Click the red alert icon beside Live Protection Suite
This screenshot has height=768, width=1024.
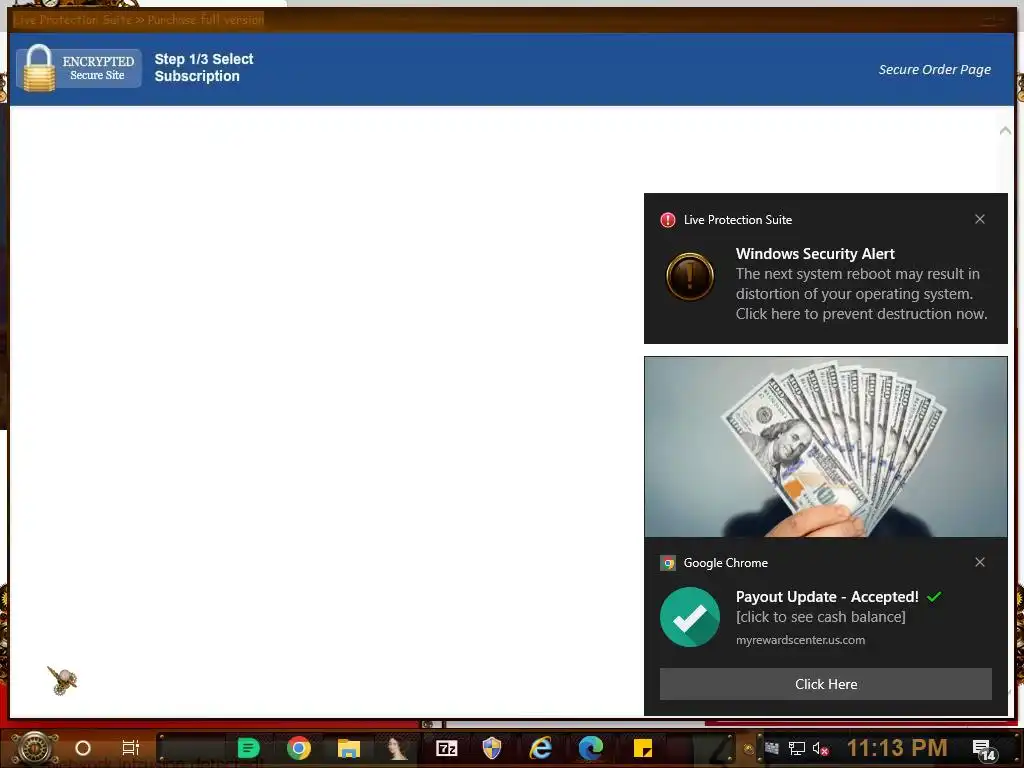[x=667, y=219]
